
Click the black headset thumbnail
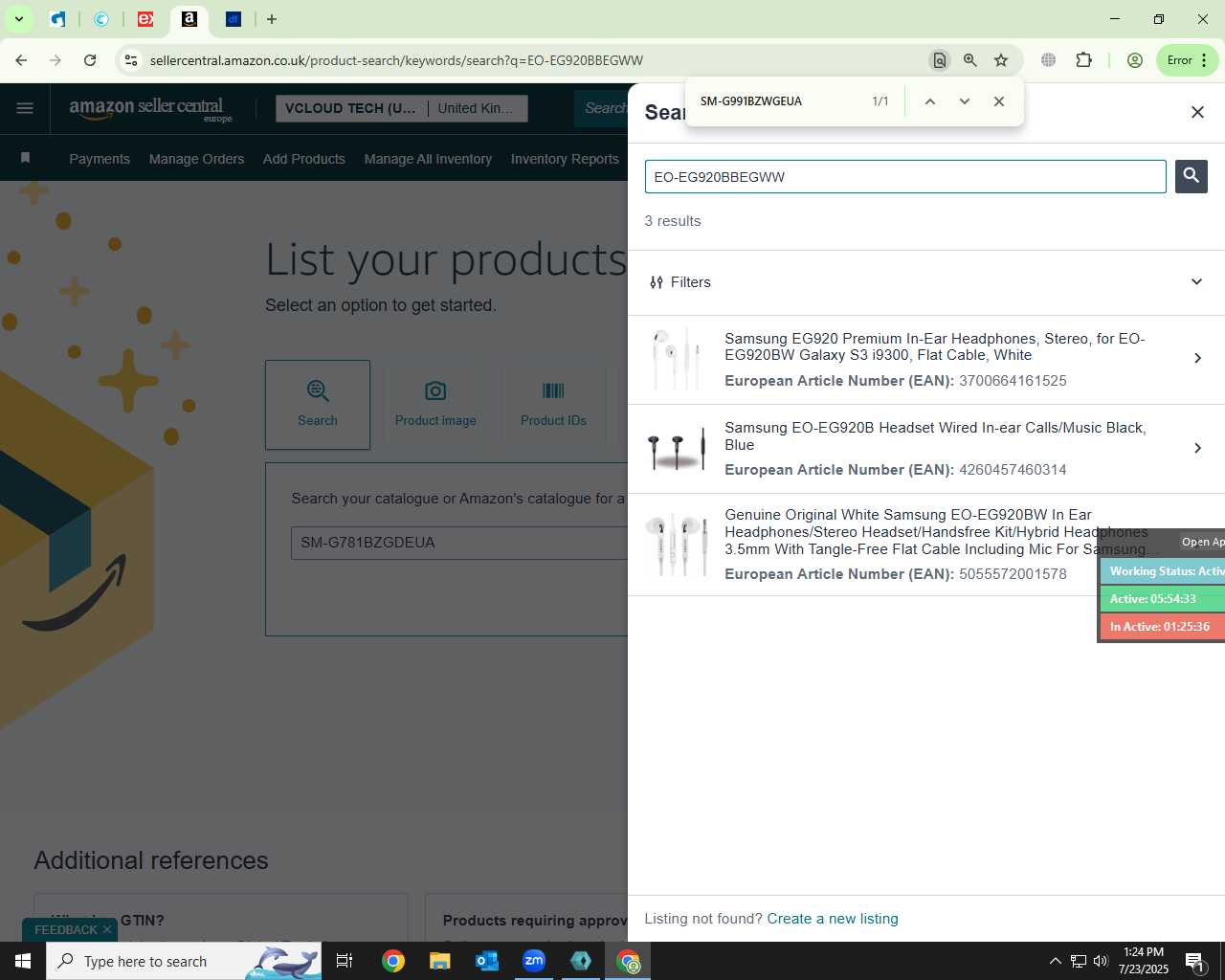point(676,448)
